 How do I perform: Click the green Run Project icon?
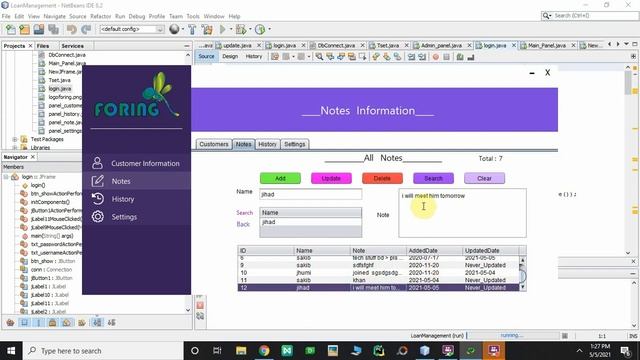222,29
